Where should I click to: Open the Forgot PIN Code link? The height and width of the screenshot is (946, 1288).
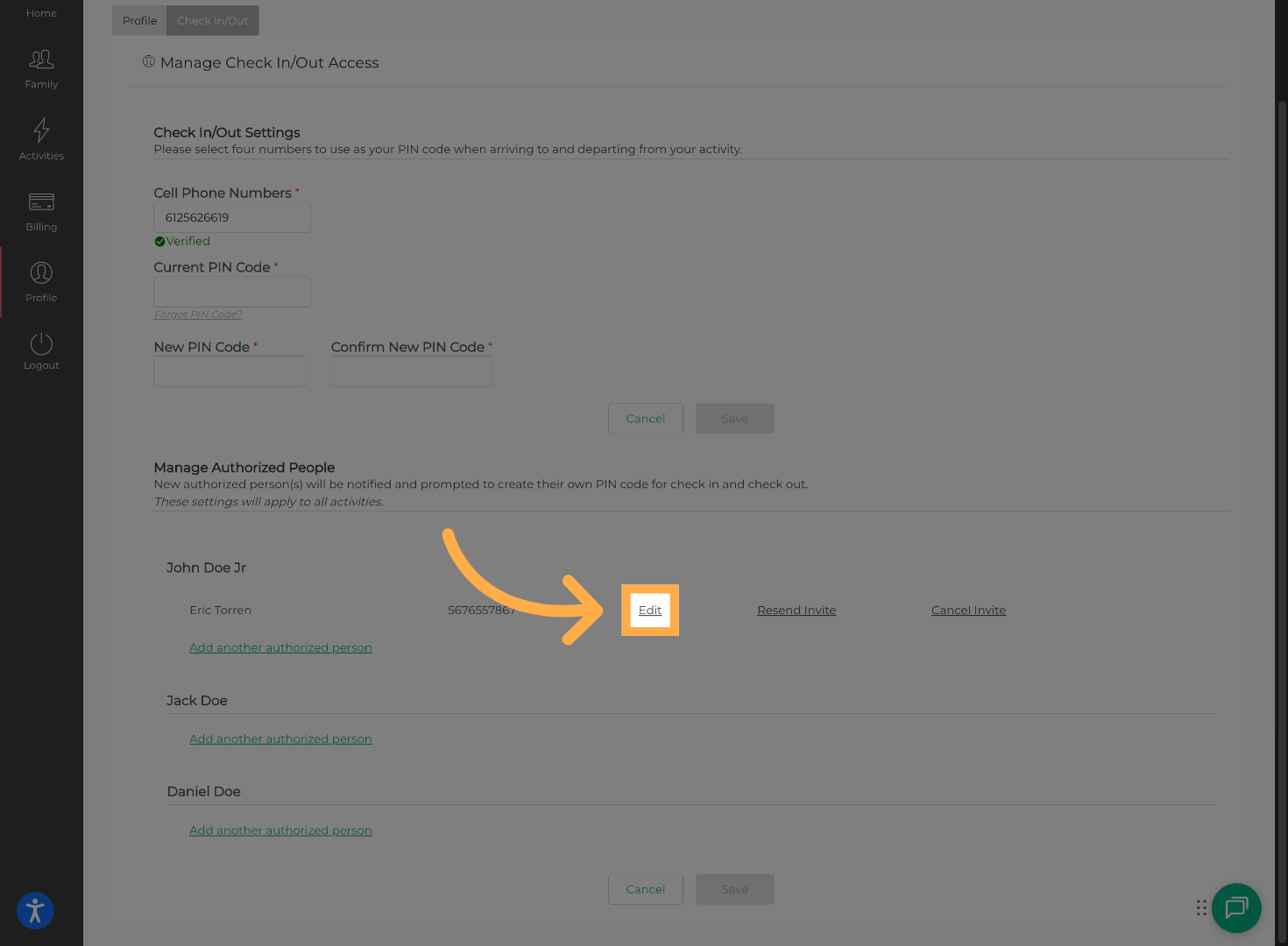tap(197, 314)
